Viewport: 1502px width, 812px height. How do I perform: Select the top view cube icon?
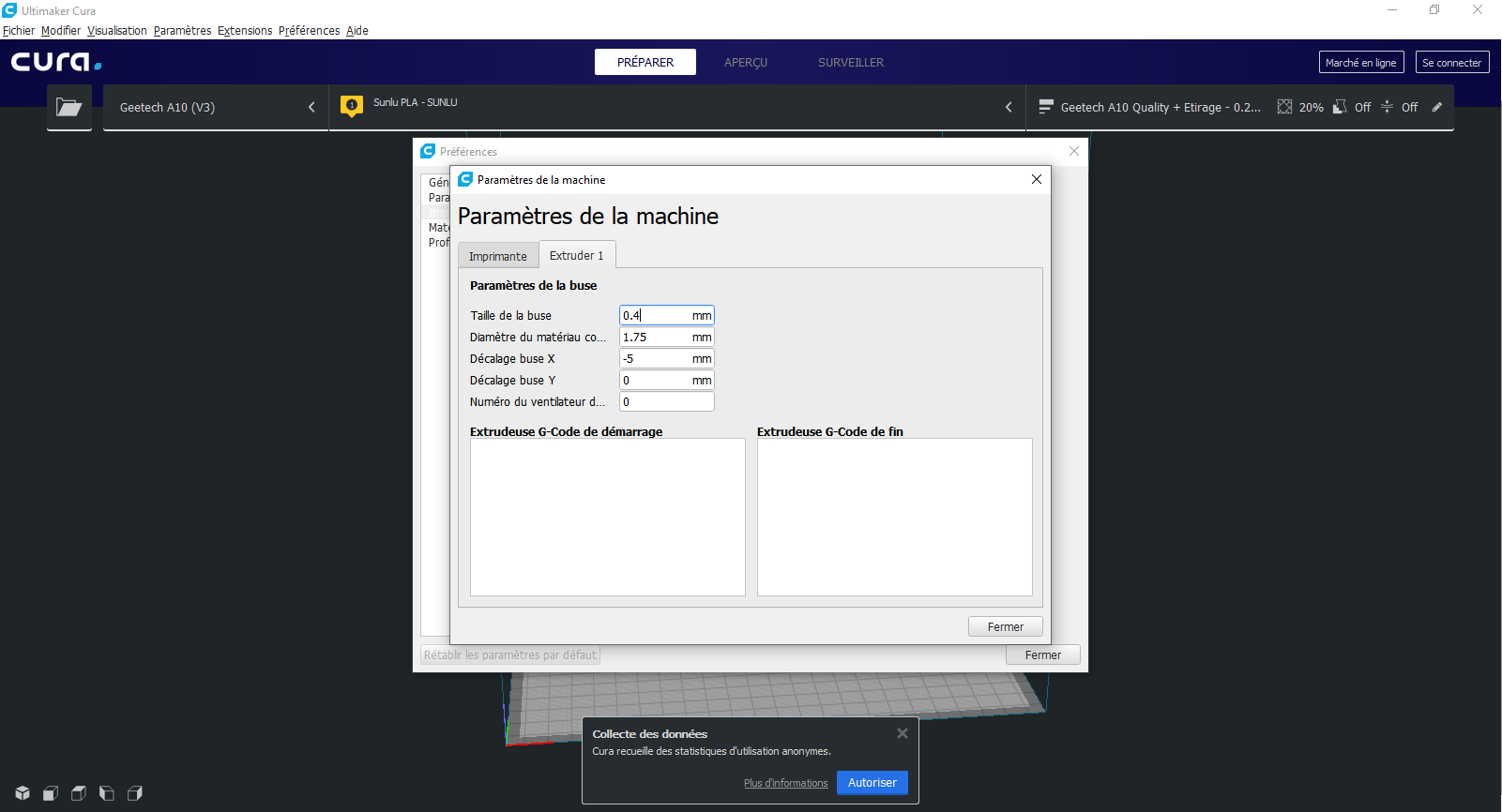tap(79, 793)
